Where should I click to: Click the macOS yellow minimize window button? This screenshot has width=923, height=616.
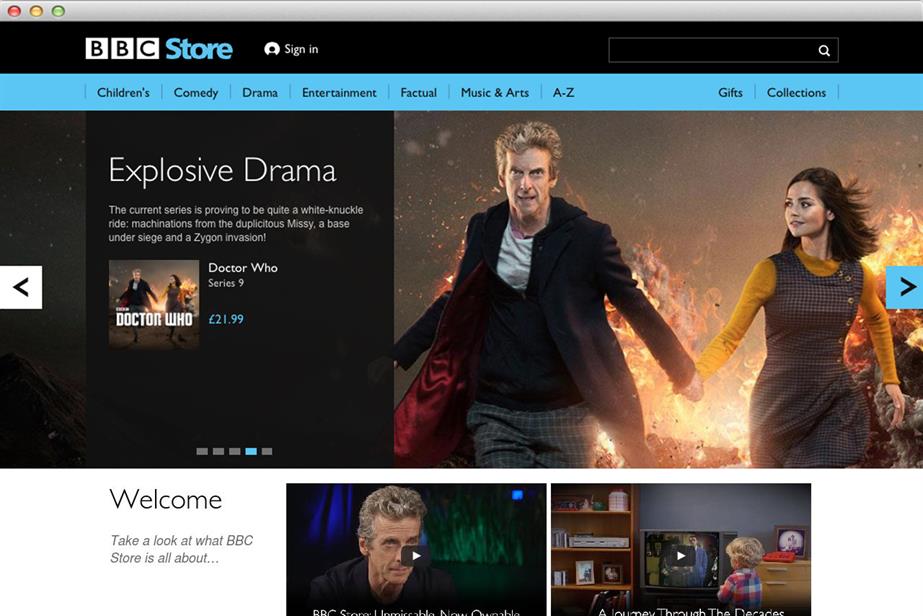(x=36, y=11)
